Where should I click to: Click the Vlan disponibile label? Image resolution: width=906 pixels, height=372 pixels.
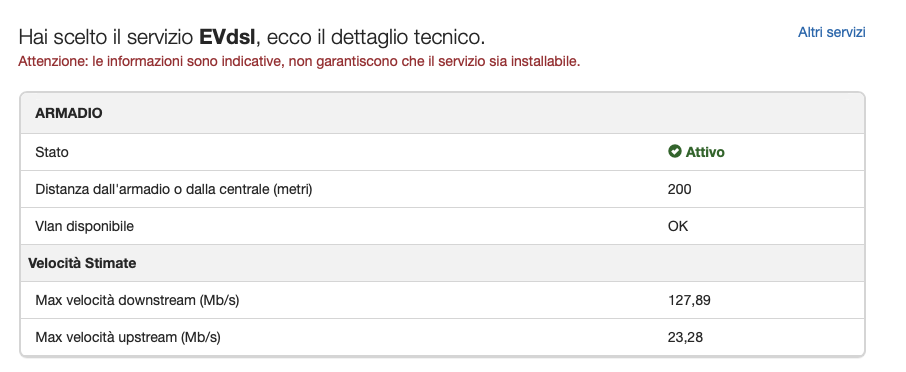pos(84,226)
